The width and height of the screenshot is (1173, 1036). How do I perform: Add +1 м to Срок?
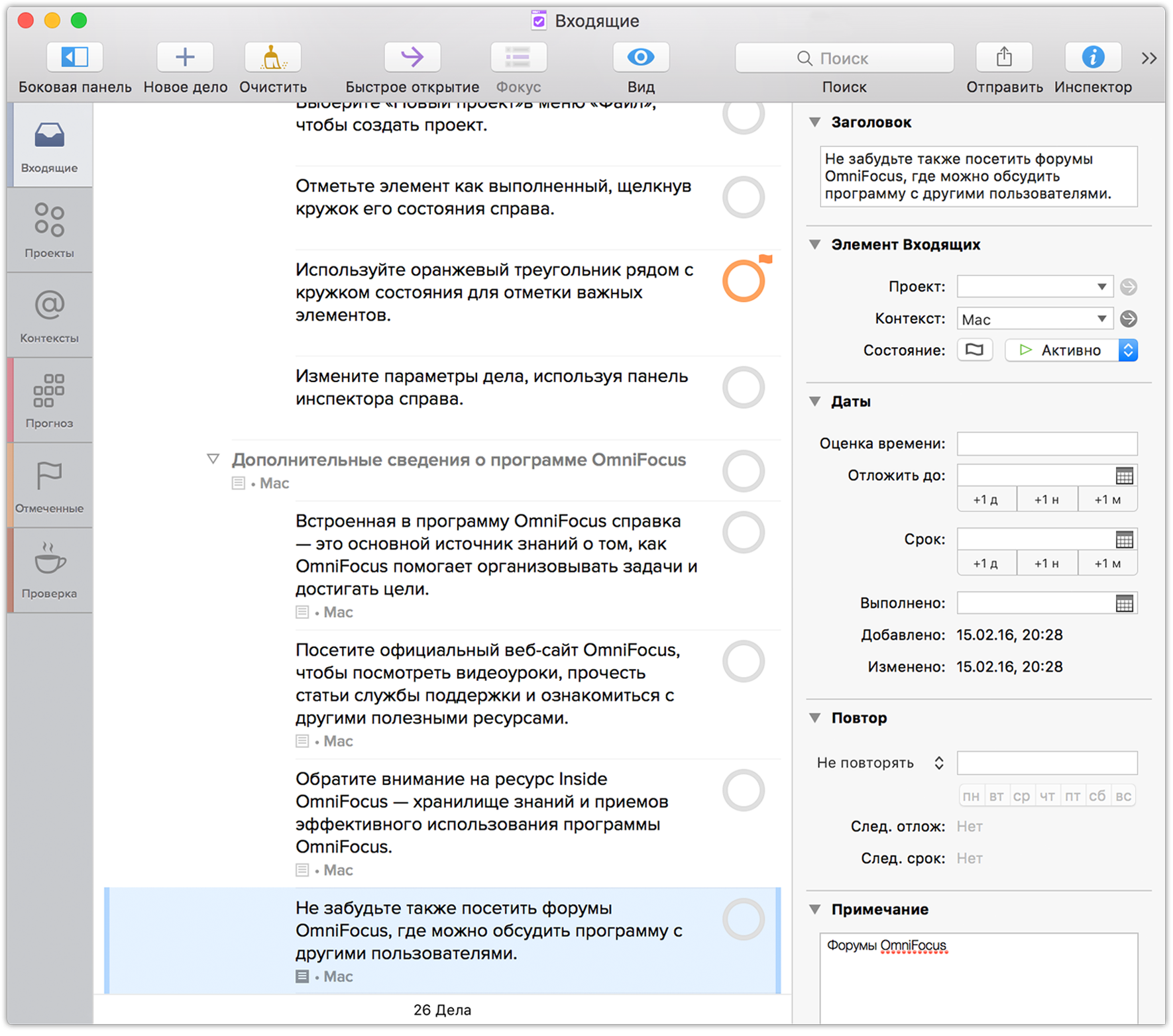coord(1107,564)
